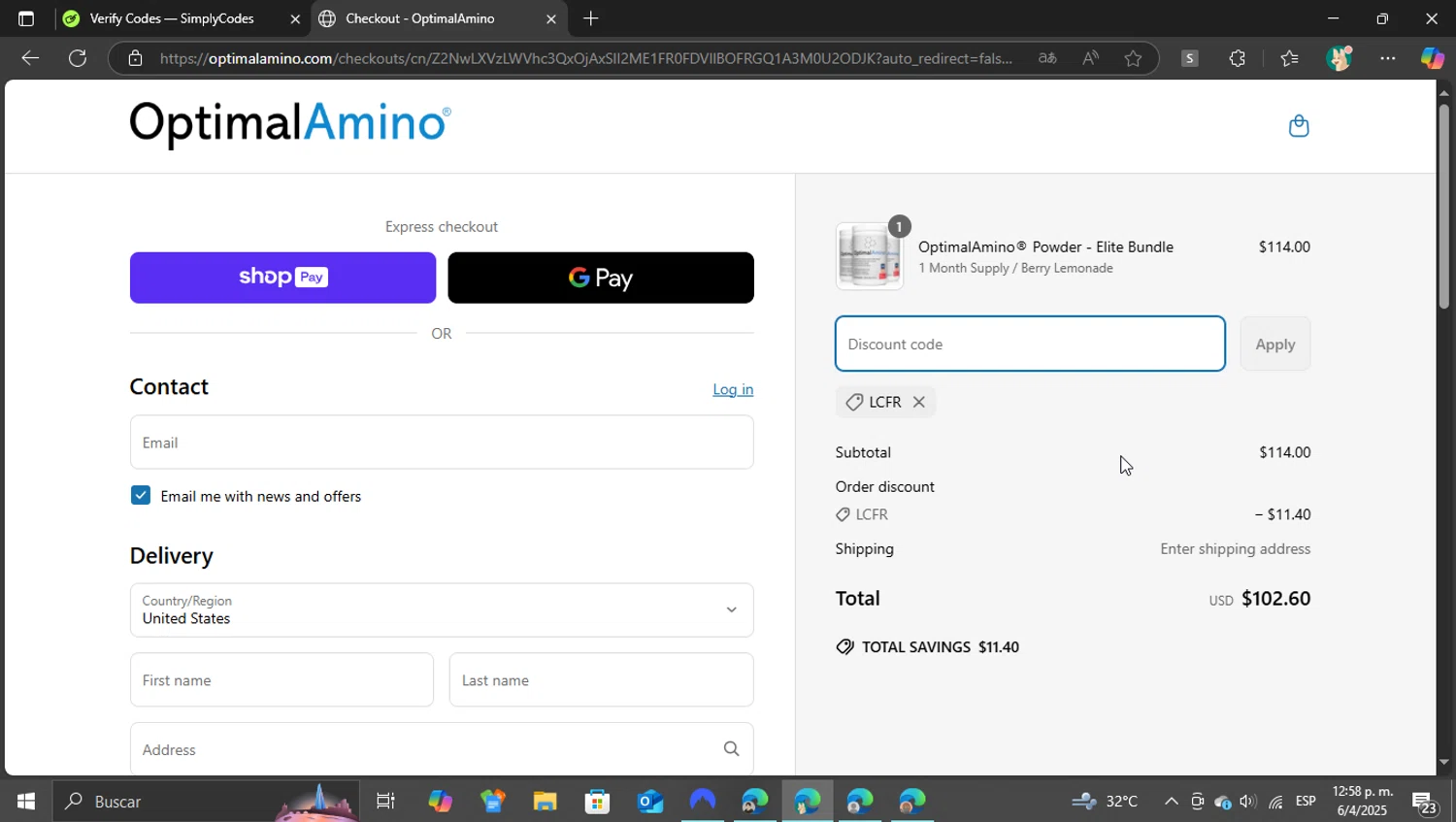Open tab actions menu icon
The image size is (1456, 822).
click(x=26, y=18)
